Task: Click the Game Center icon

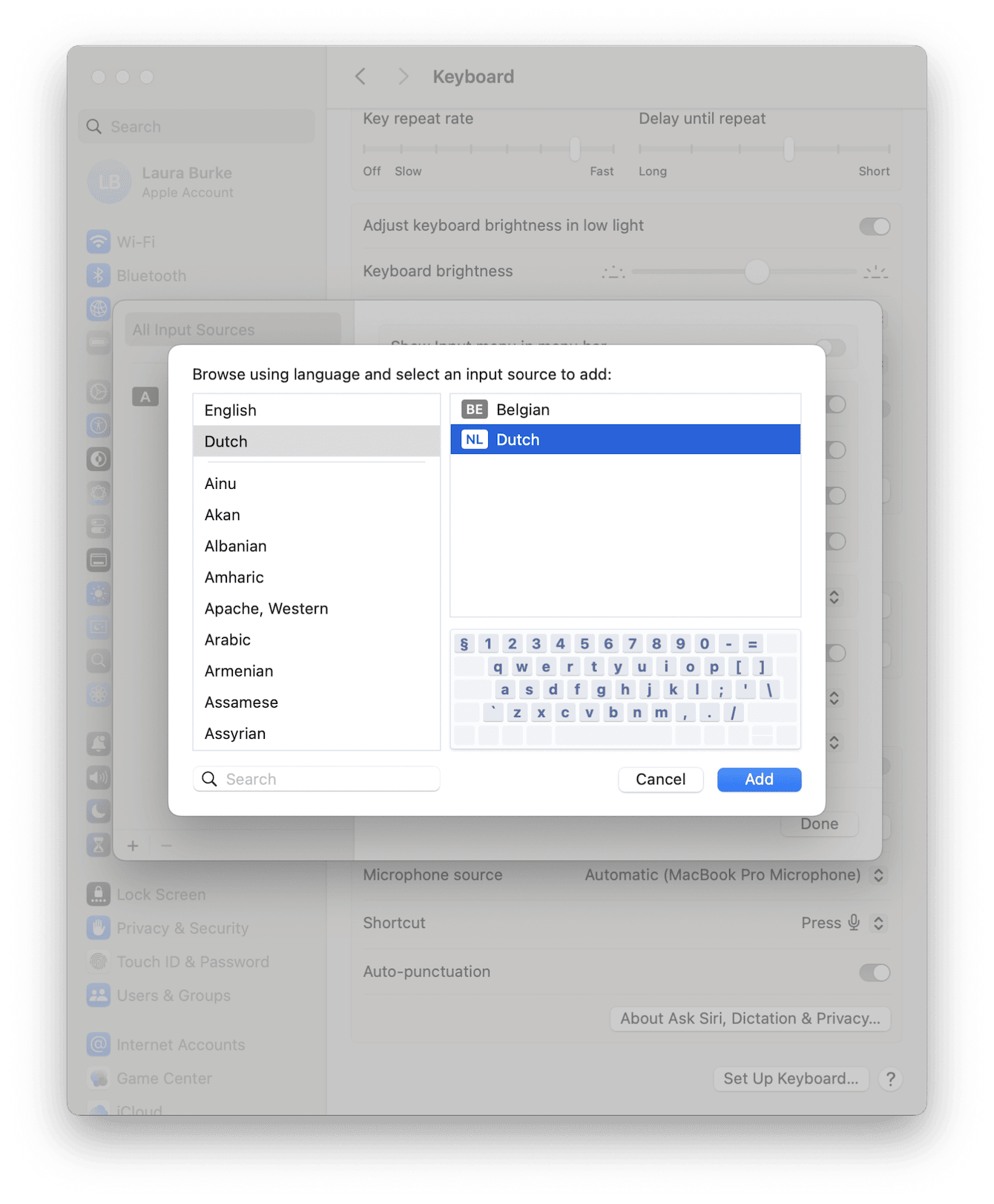Action: tap(98, 1078)
